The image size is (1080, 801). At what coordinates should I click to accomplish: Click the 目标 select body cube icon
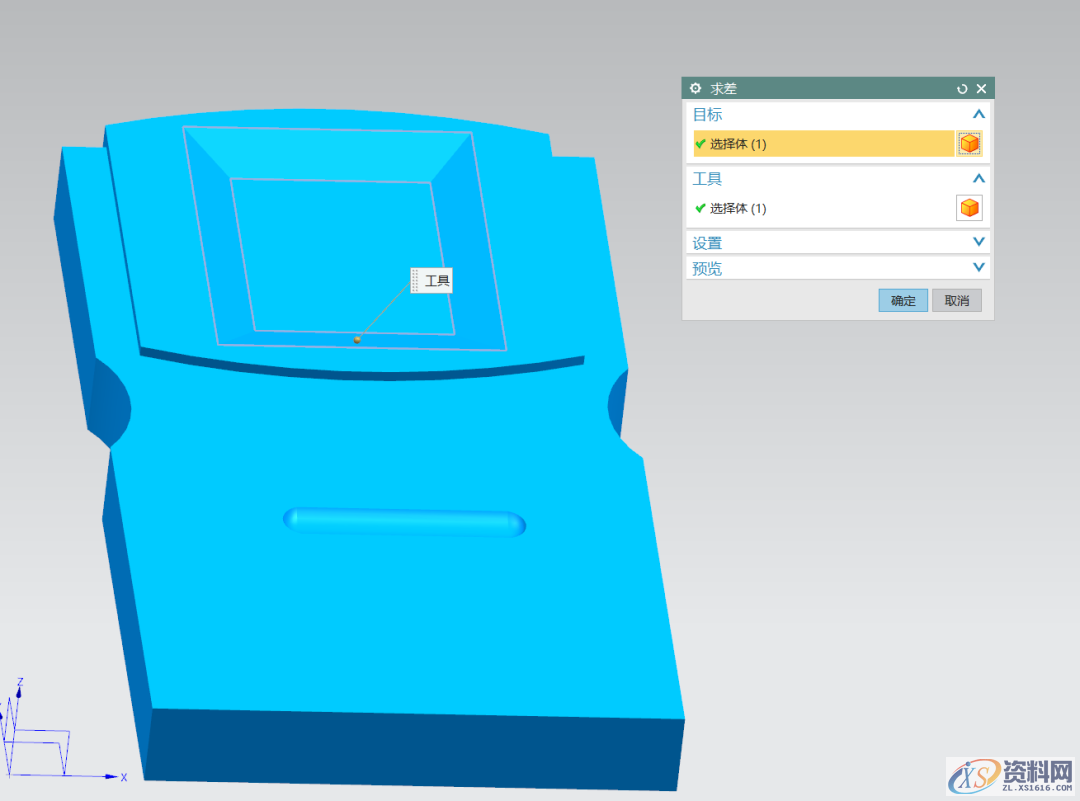click(969, 144)
